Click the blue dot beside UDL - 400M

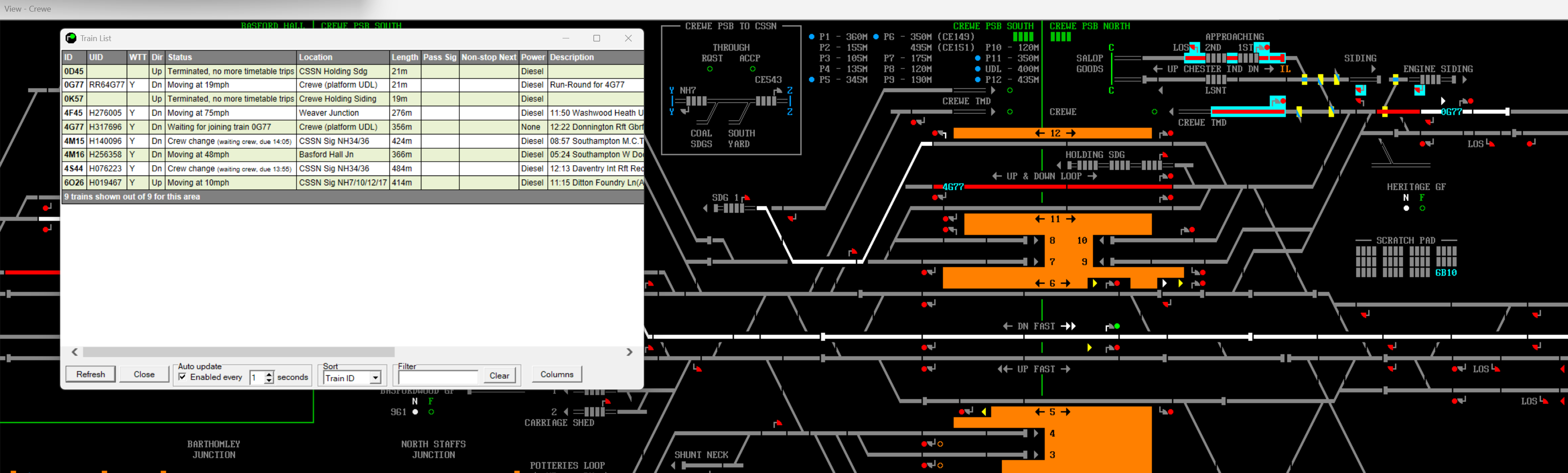click(978, 69)
